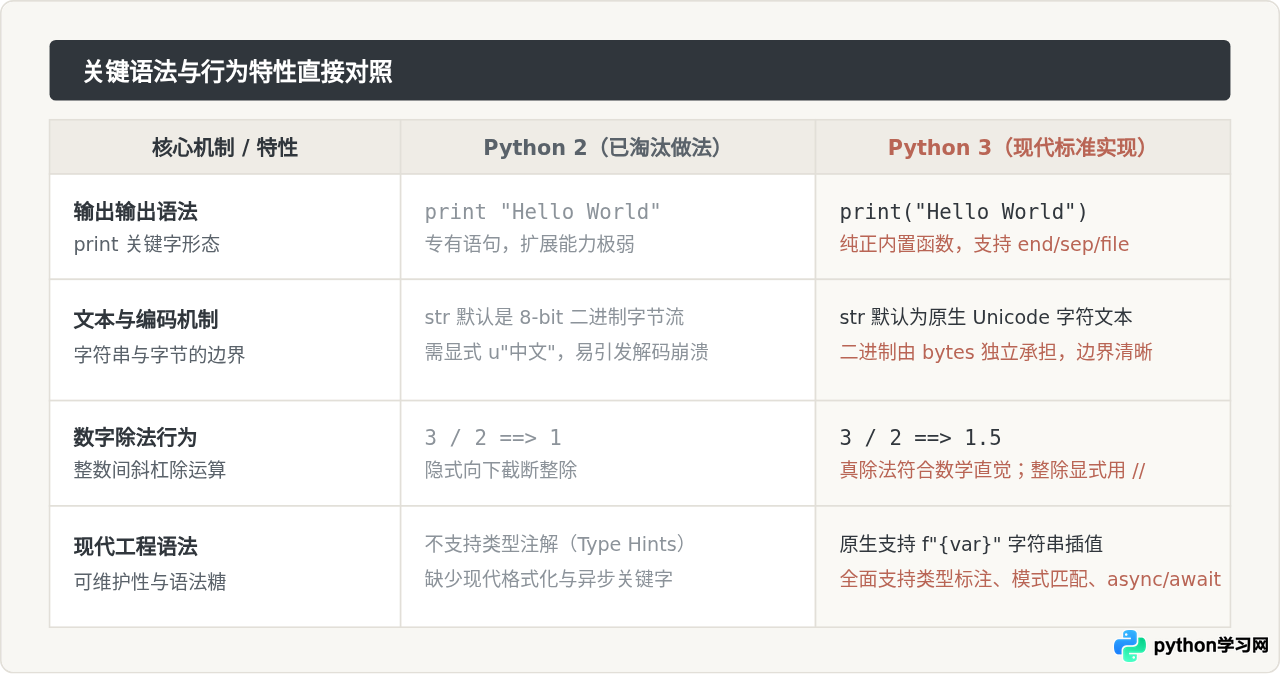Viewport: 1280px width, 674px height.
Task: Click the code 'print("Hello World")'
Action: (964, 212)
